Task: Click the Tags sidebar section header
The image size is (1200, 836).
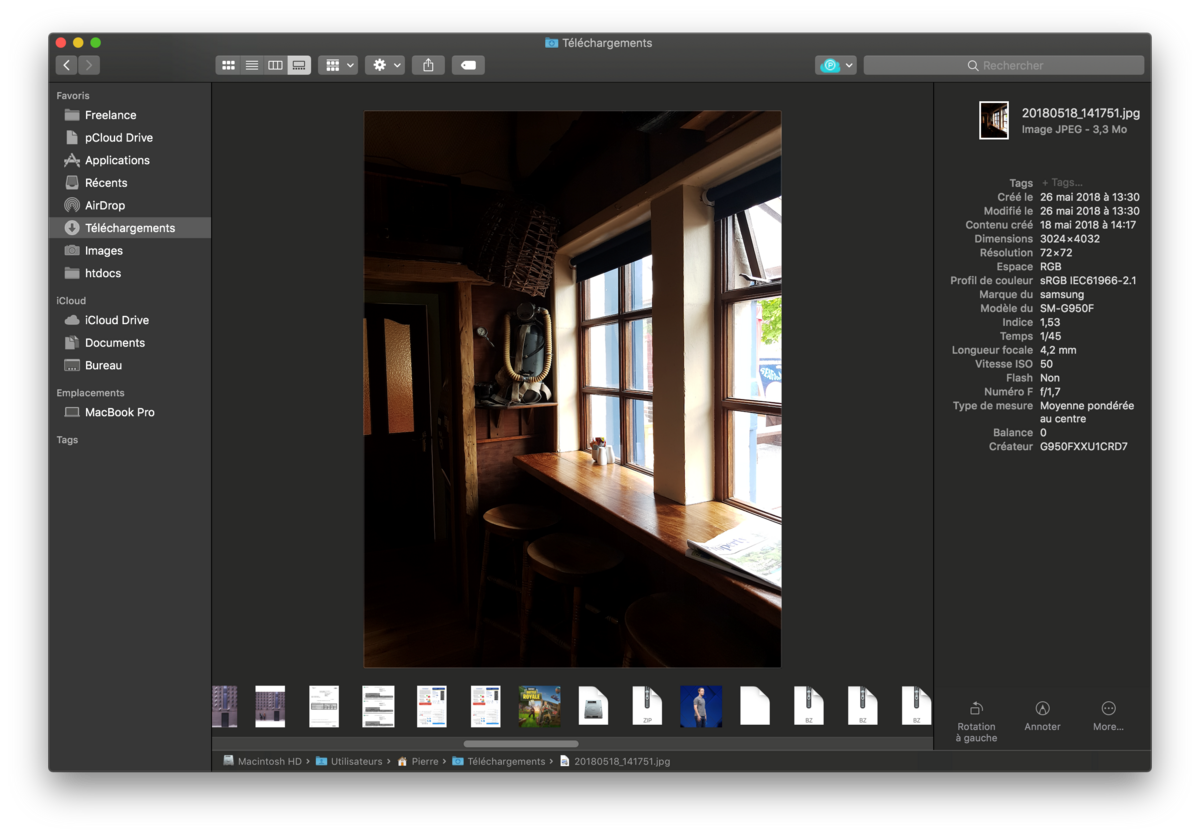Action: click(67, 440)
